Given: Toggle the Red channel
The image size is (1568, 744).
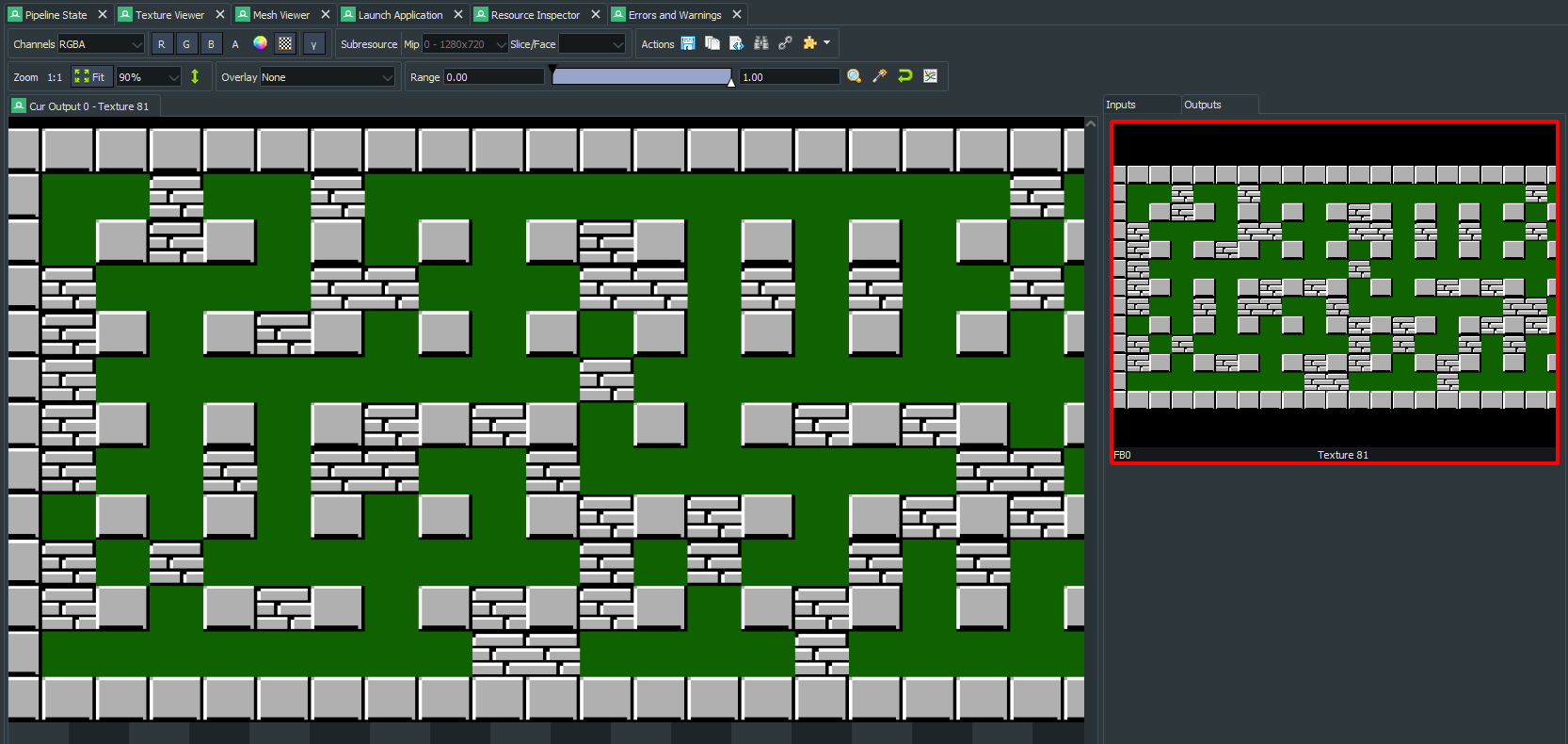Looking at the screenshot, I should coord(161,44).
